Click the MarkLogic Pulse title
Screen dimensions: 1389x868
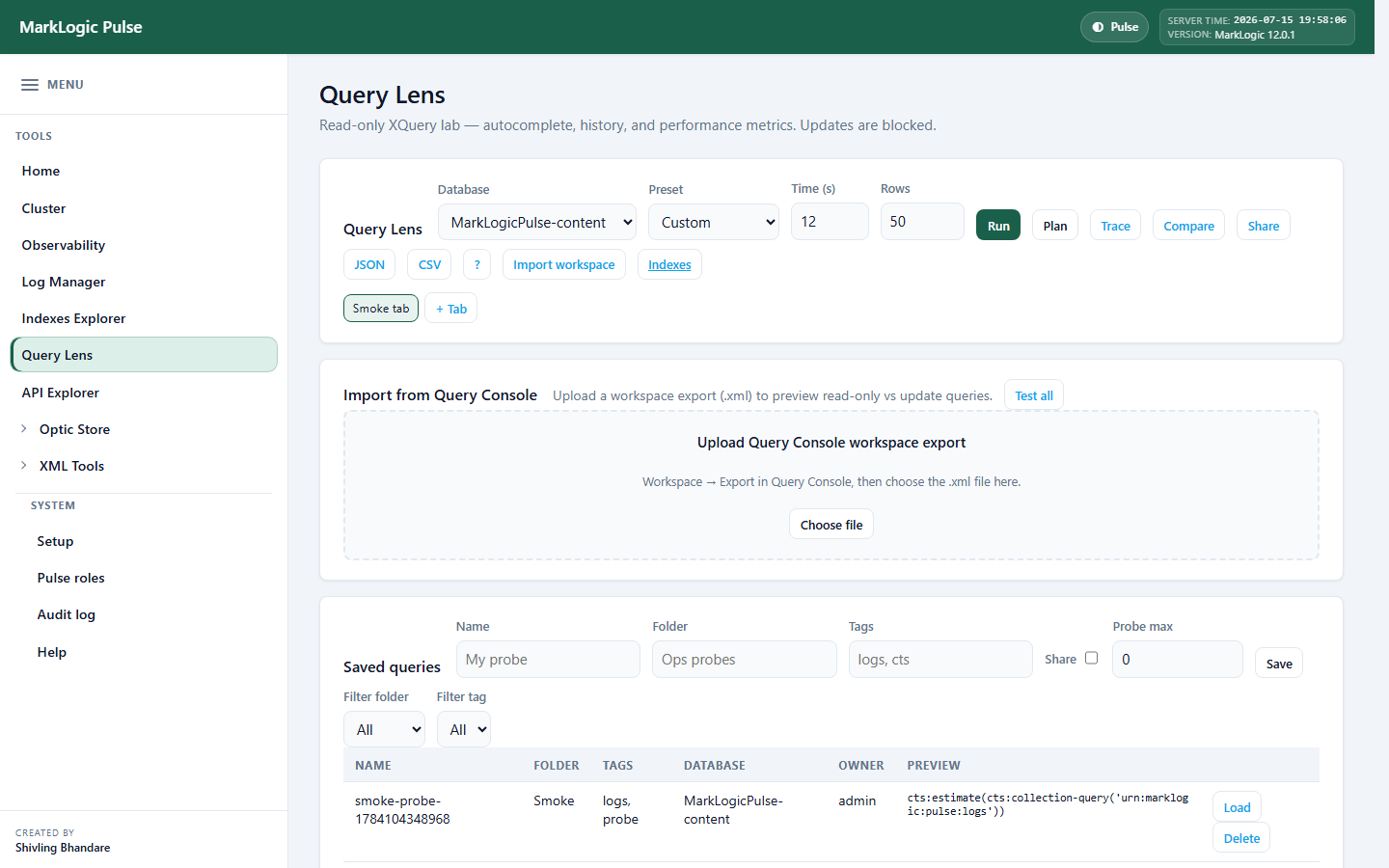click(x=81, y=27)
